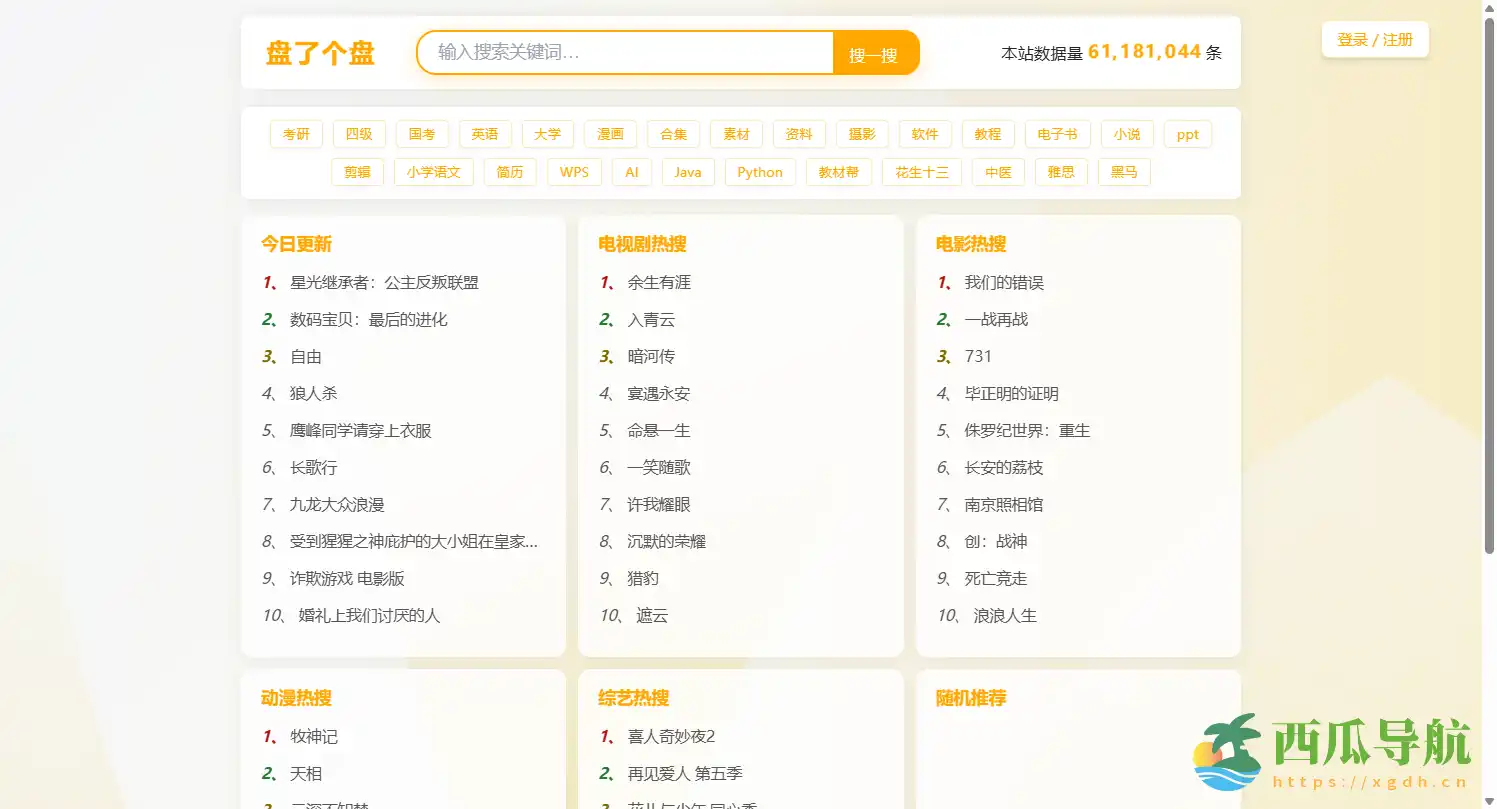This screenshot has width=1497, height=809.
Task: Select the Python tag
Action: coord(760,172)
